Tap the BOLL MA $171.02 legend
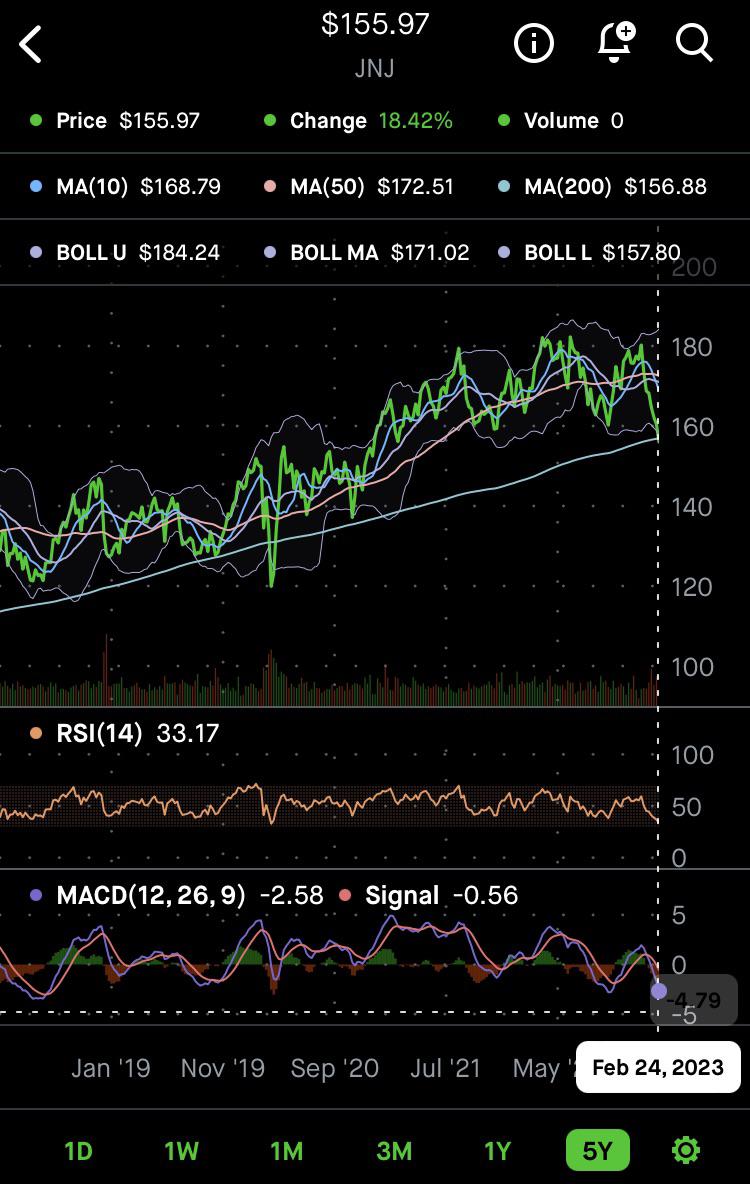750x1184 pixels. tap(366, 252)
